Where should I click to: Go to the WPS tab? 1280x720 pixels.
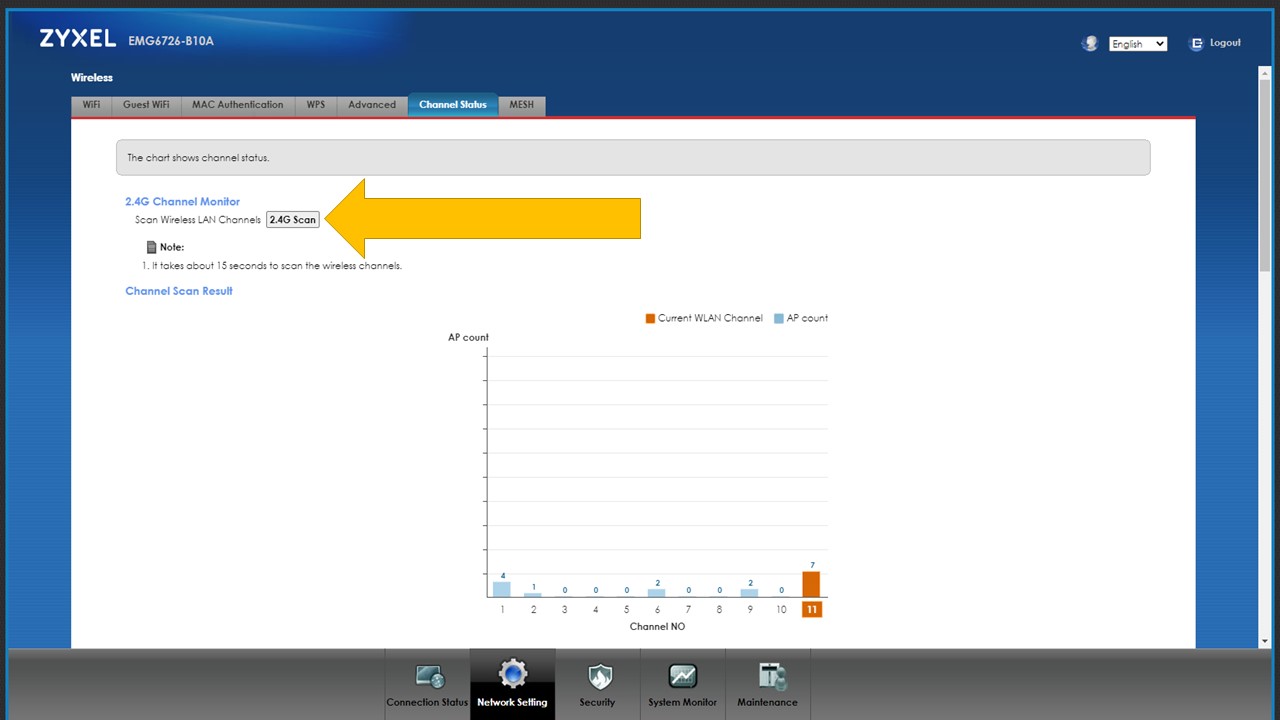tap(316, 105)
